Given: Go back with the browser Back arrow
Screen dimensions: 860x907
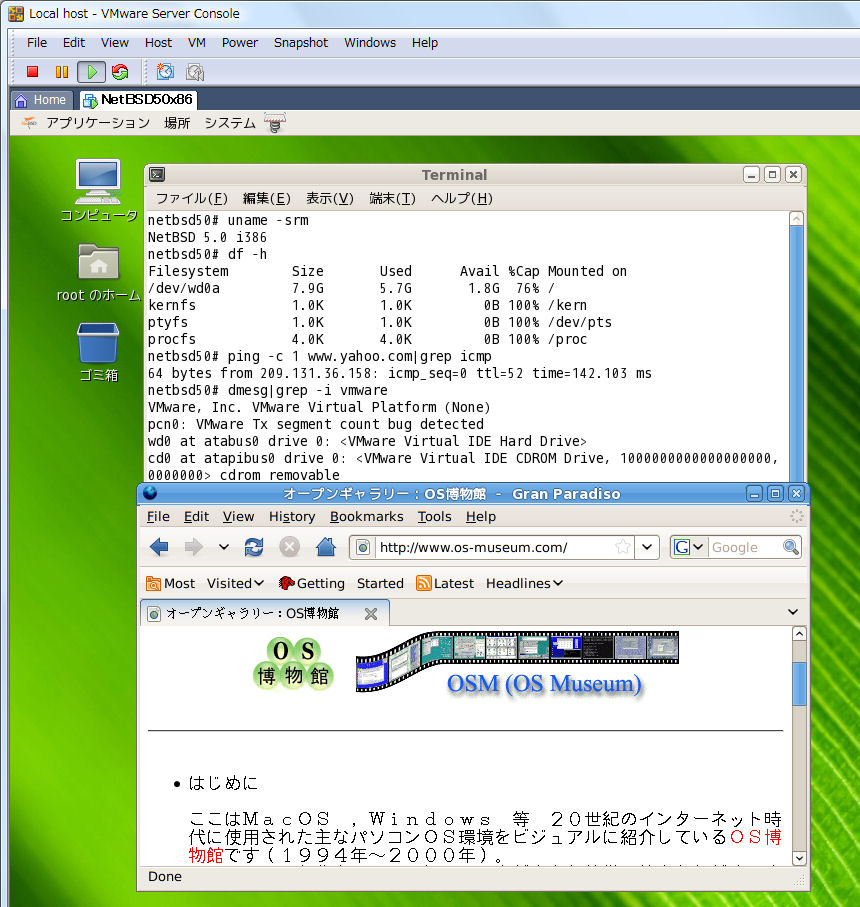Looking at the screenshot, I should click(159, 547).
